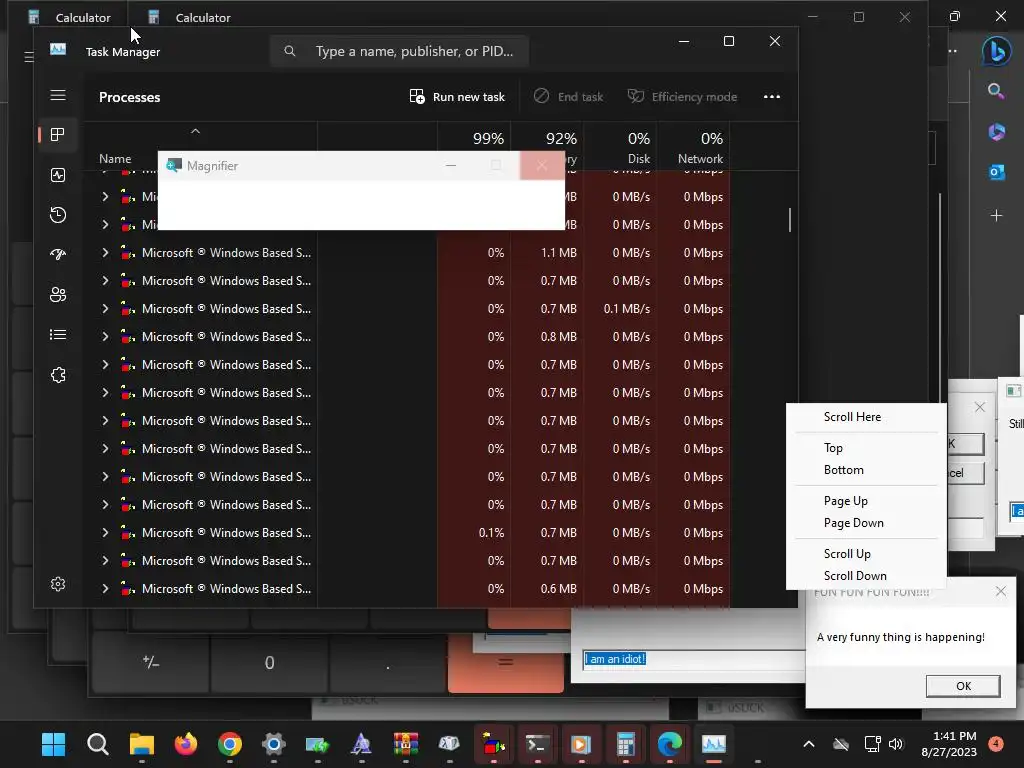Click Run new task button
The width and height of the screenshot is (1024, 768).
(457, 97)
